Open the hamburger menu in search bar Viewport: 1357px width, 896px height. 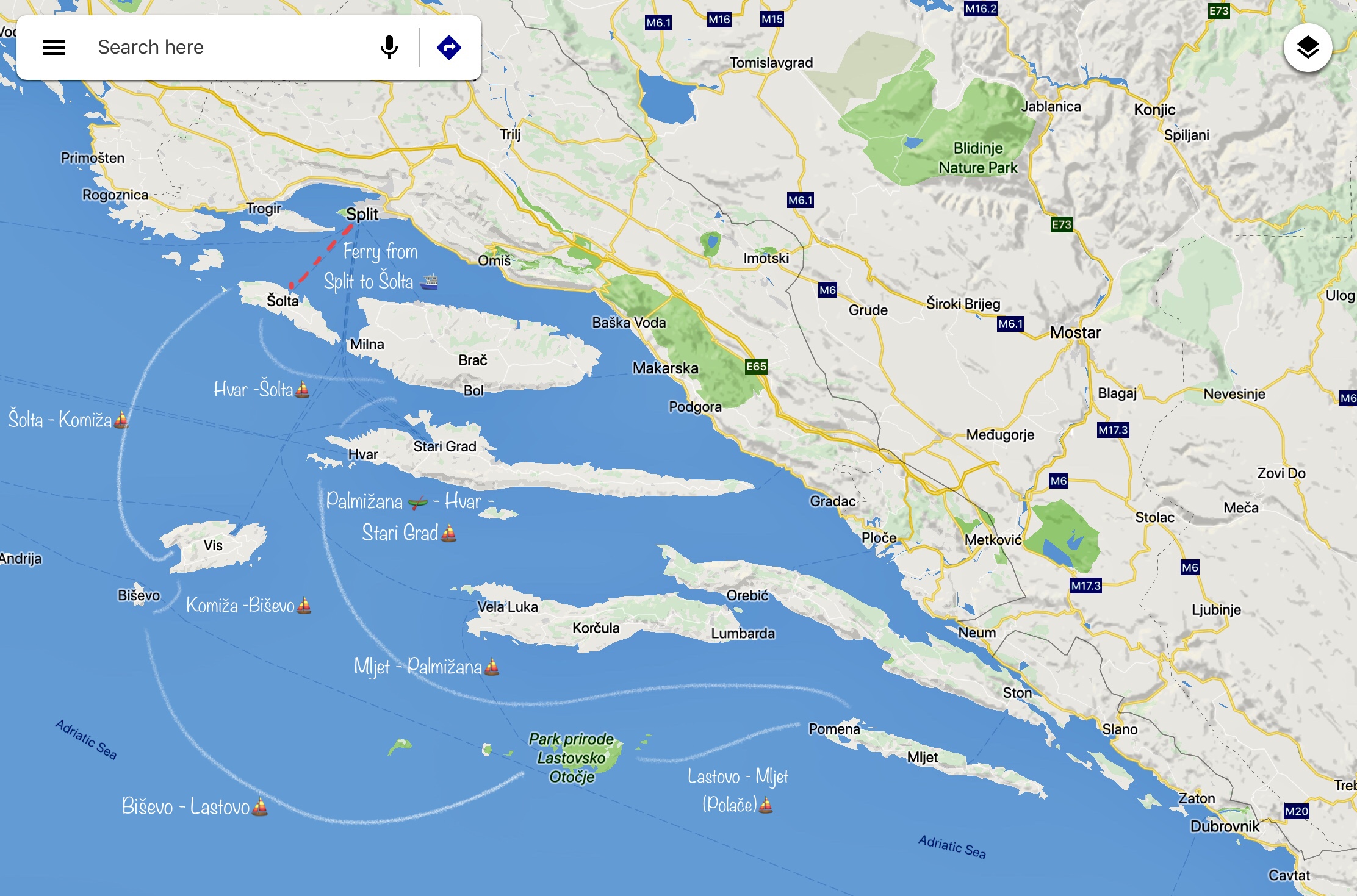tap(54, 48)
